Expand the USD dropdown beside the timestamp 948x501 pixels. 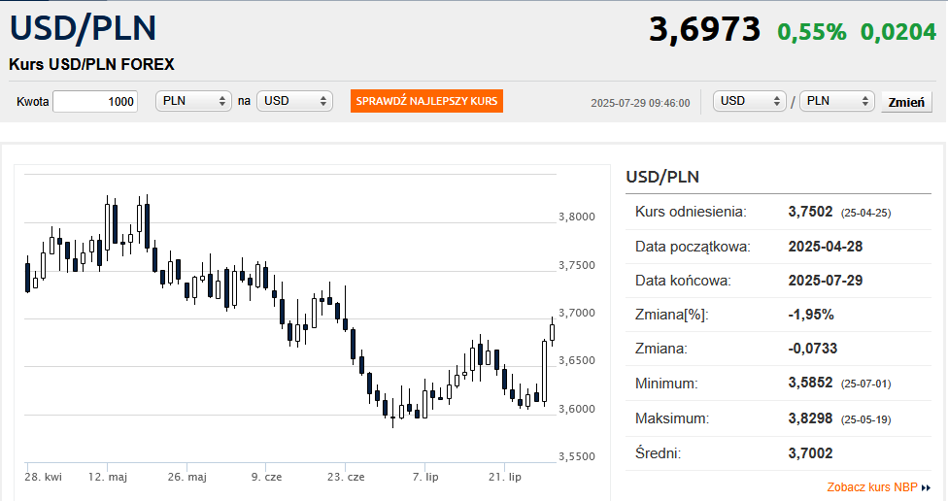tap(751, 102)
